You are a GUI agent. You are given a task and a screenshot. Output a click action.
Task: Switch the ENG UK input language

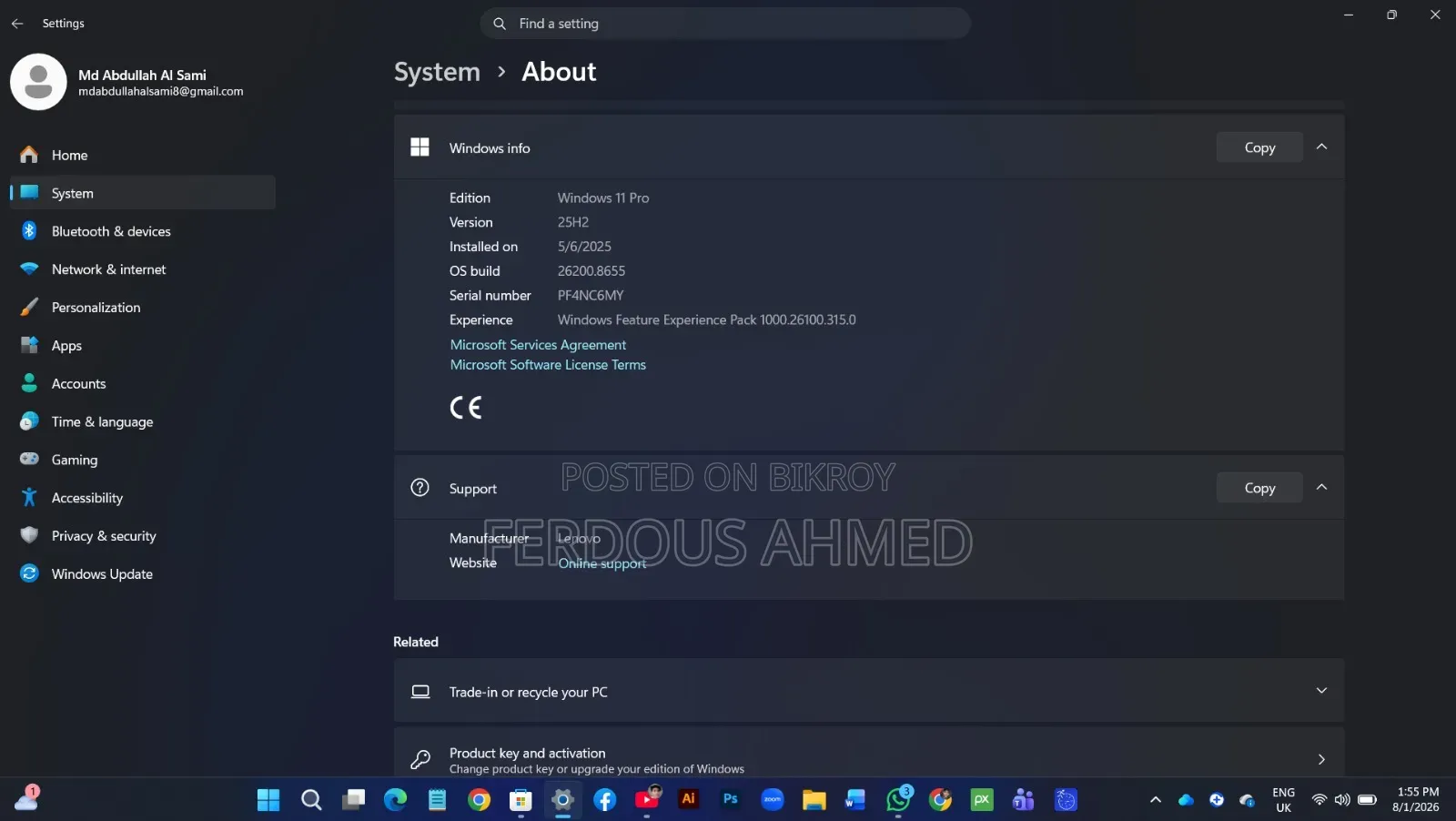click(x=1283, y=800)
